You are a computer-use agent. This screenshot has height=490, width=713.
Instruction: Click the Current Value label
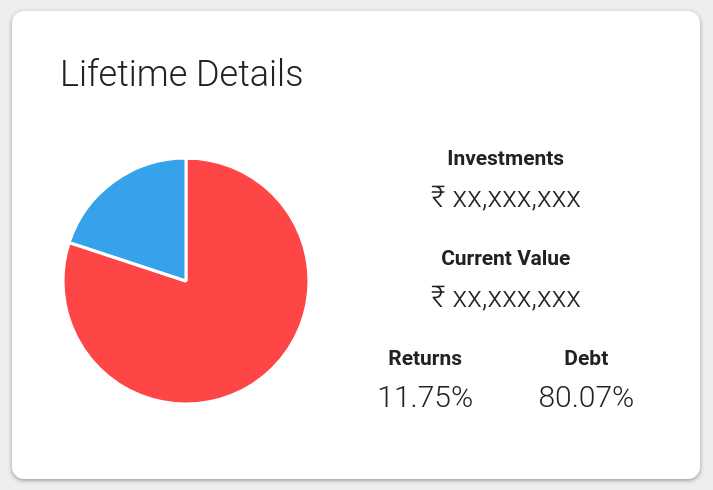[505, 258]
